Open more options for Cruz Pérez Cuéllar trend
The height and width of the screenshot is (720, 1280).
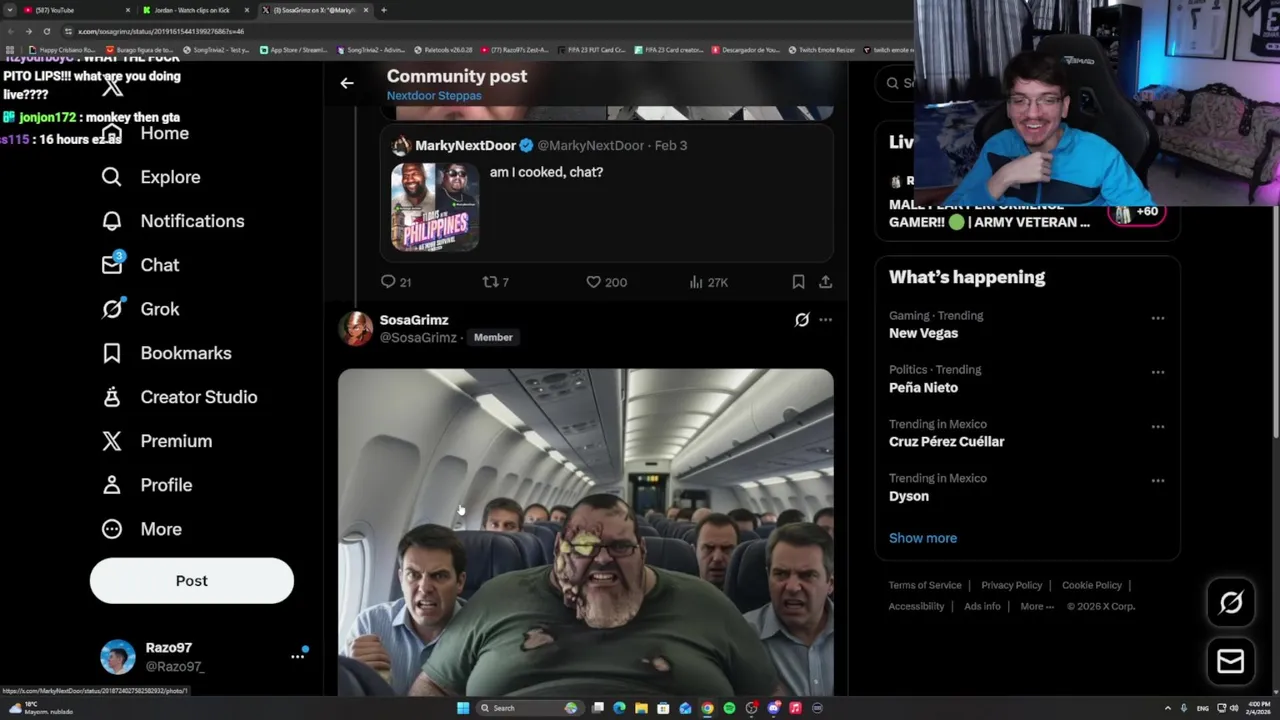1157,426
